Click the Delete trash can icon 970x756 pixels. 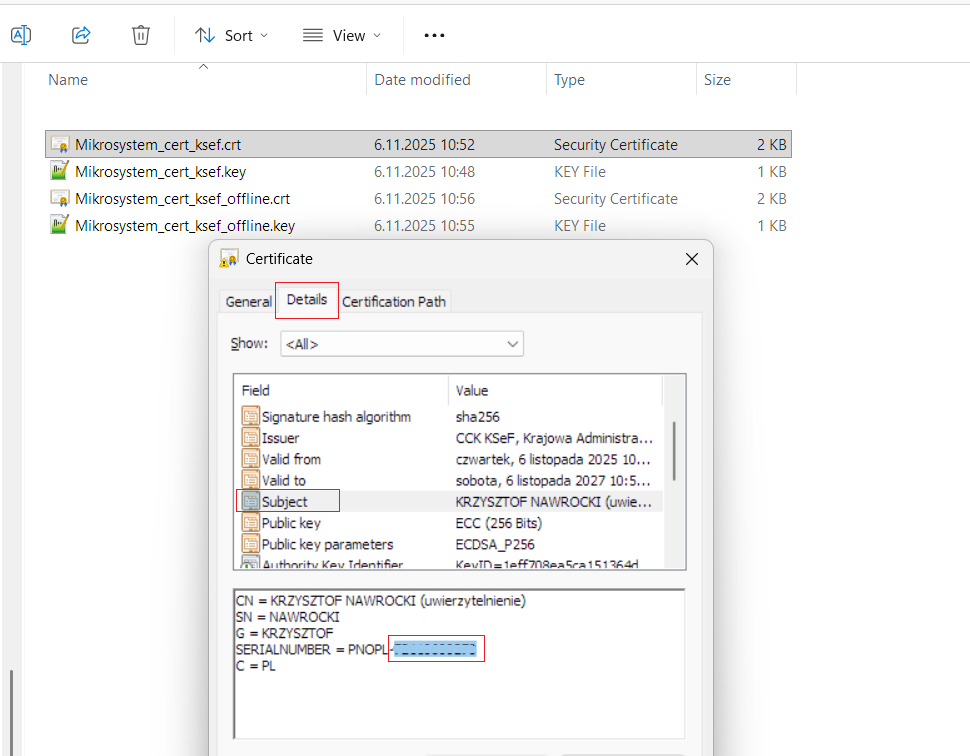point(141,35)
